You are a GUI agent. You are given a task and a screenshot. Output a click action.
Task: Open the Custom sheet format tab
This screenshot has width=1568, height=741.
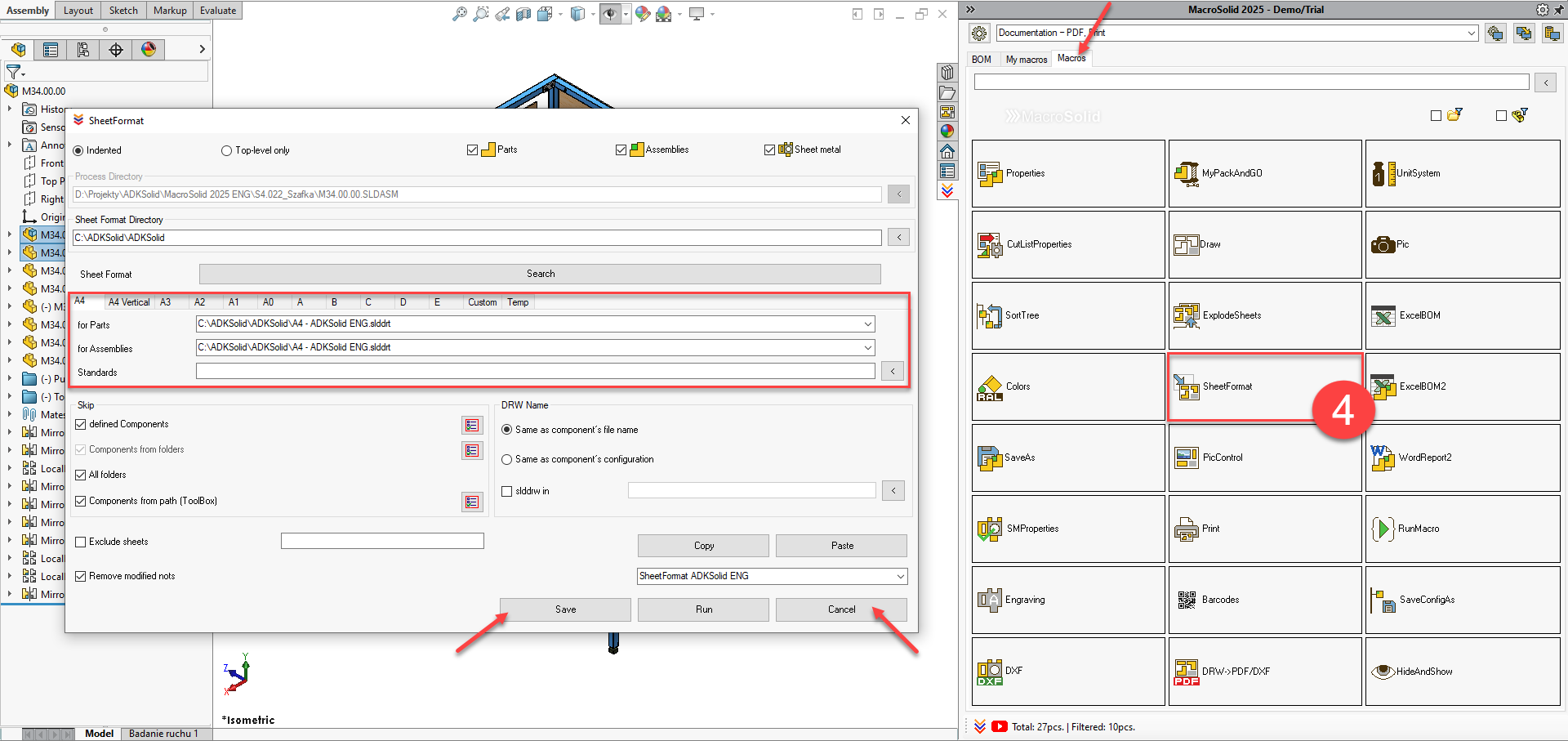point(482,302)
